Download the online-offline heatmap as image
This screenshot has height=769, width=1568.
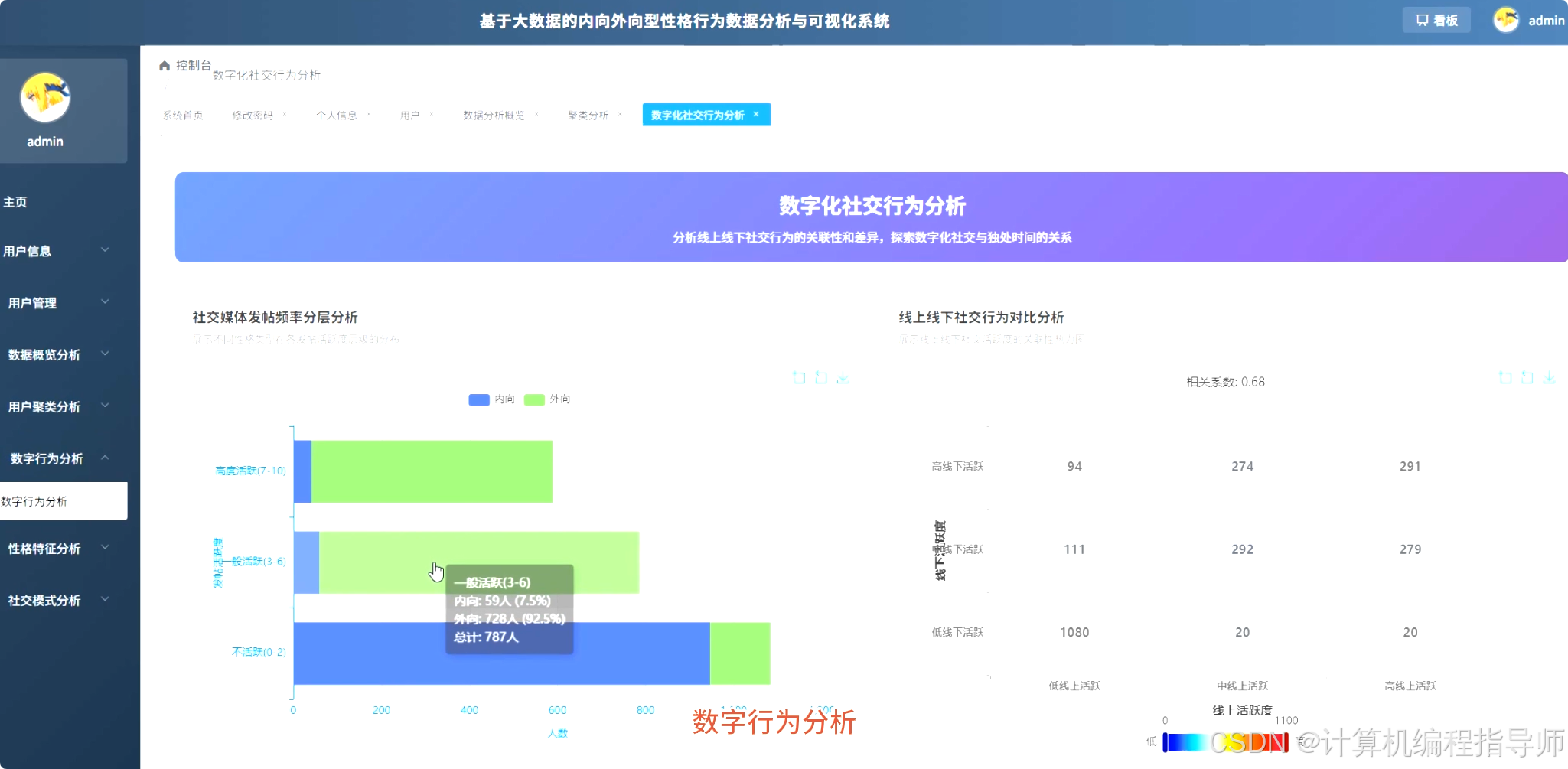[1549, 377]
